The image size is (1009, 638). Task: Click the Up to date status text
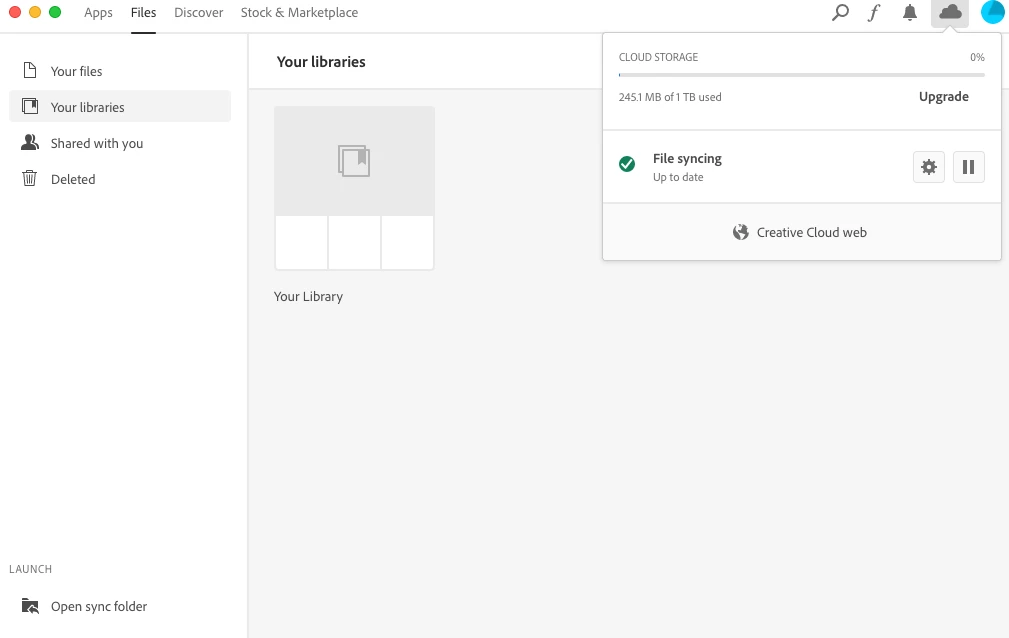pos(678,177)
